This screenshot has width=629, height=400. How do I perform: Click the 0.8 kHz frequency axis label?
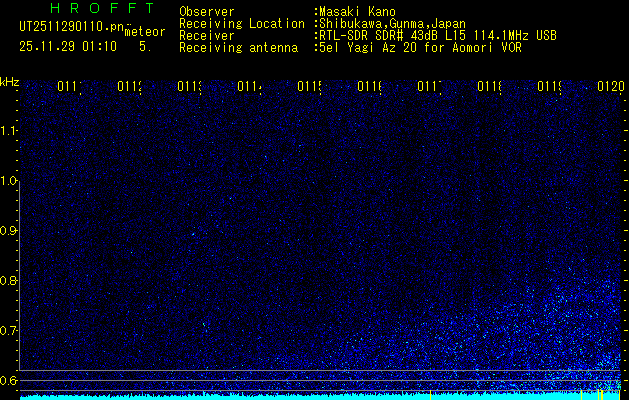point(8,280)
